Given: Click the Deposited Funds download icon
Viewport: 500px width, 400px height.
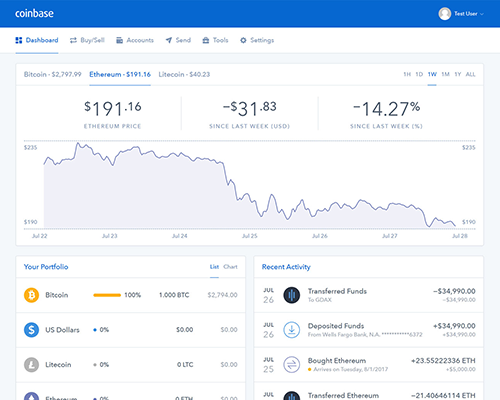Looking at the screenshot, I should click(x=291, y=330).
